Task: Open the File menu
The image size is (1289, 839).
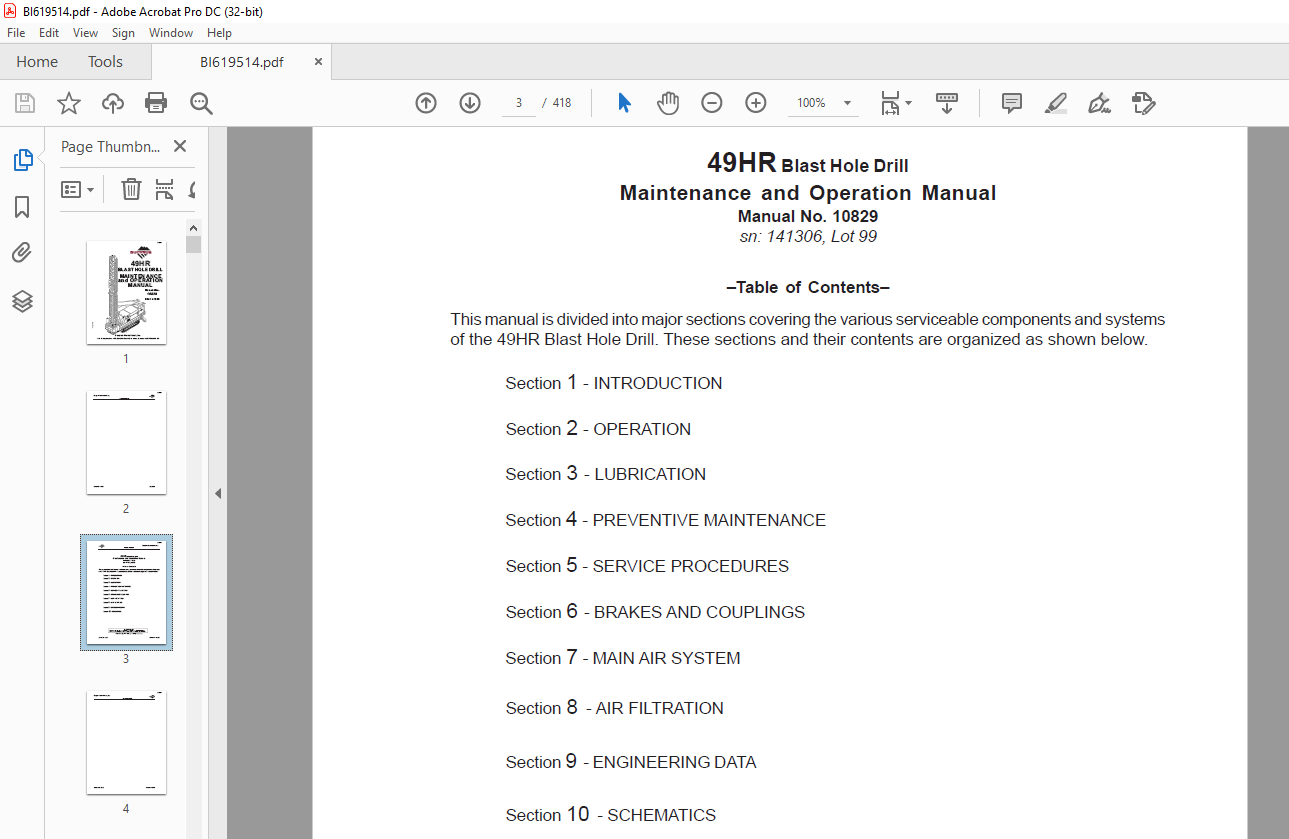Action: pos(16,33)
